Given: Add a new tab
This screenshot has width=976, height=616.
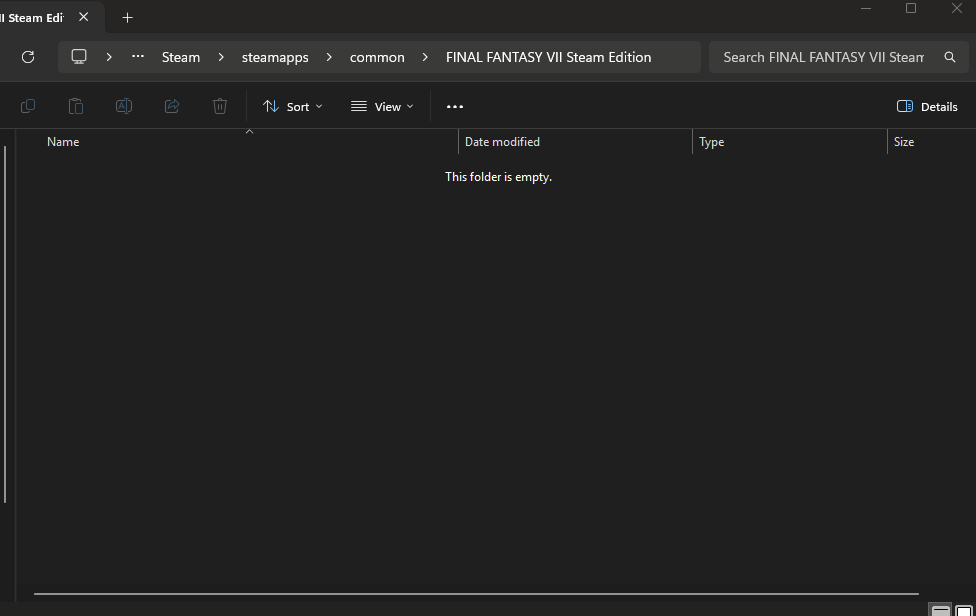Looking at the screenshot, I should 127,18.
